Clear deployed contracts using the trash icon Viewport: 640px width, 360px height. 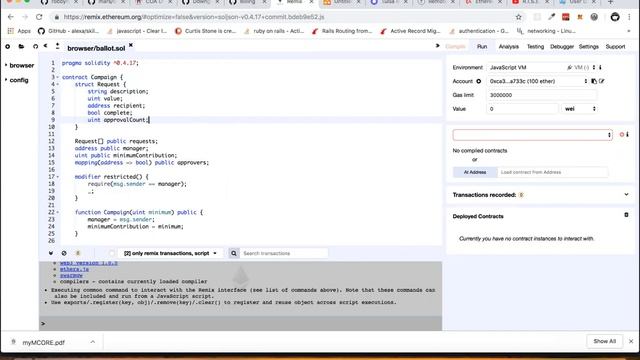tap(626, 215)
